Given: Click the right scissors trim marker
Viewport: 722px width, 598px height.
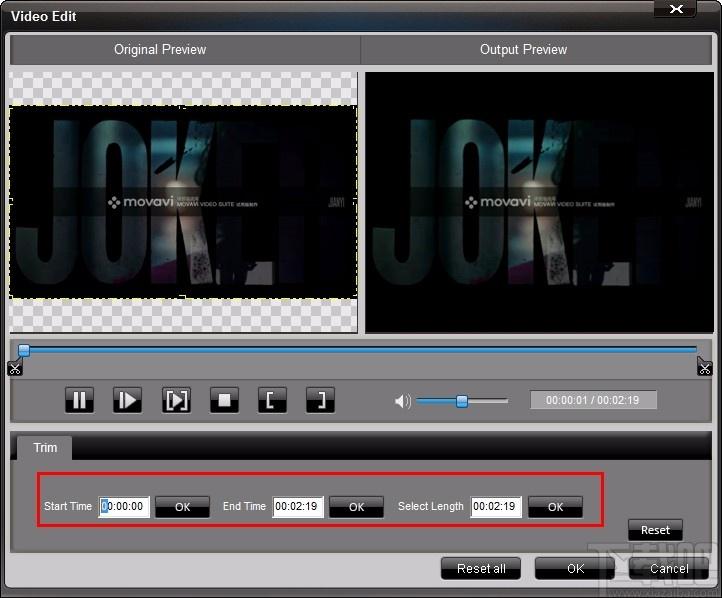Looking at the screenshot, I should (x=704, y=367).
